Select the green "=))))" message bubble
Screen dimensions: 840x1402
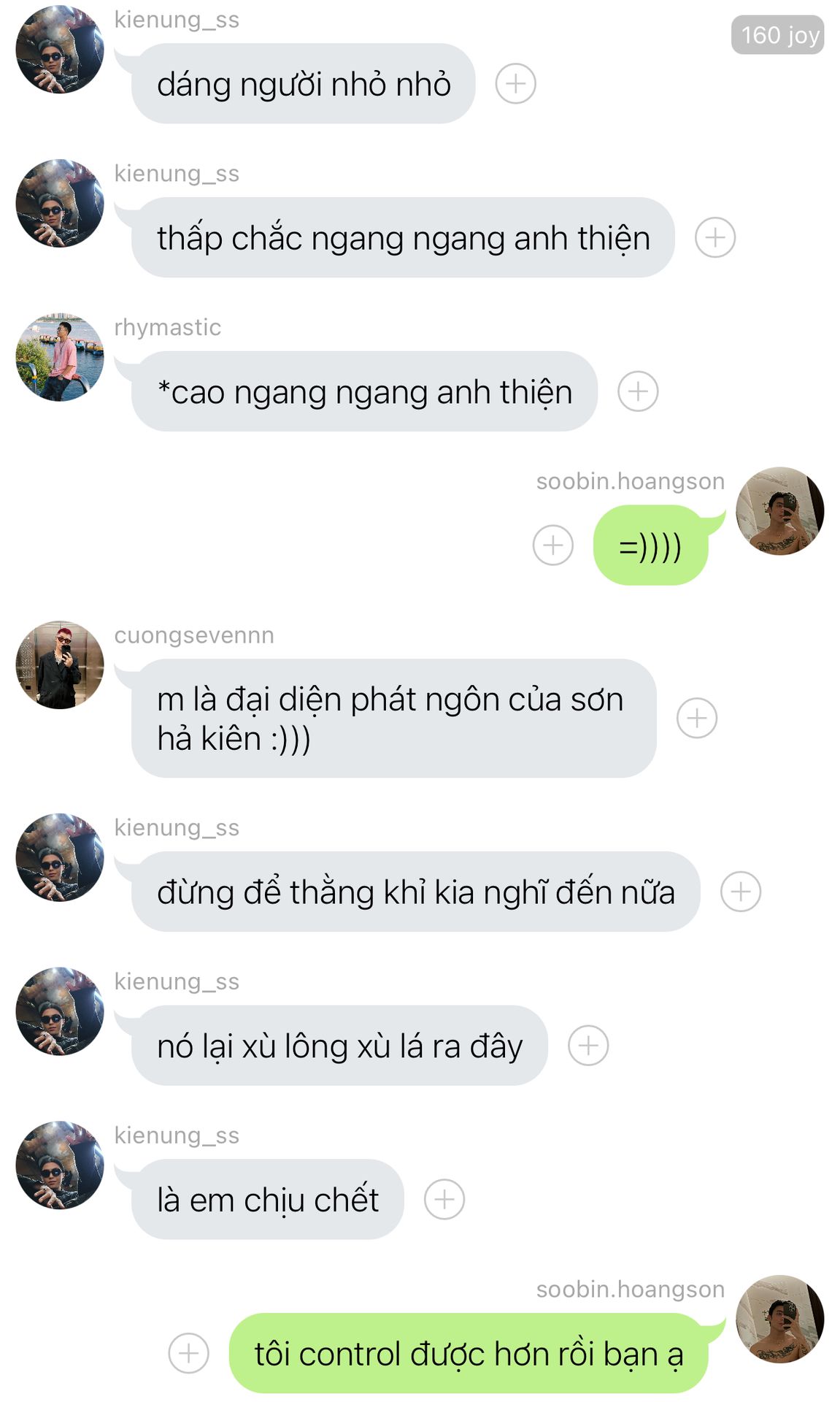651,545
